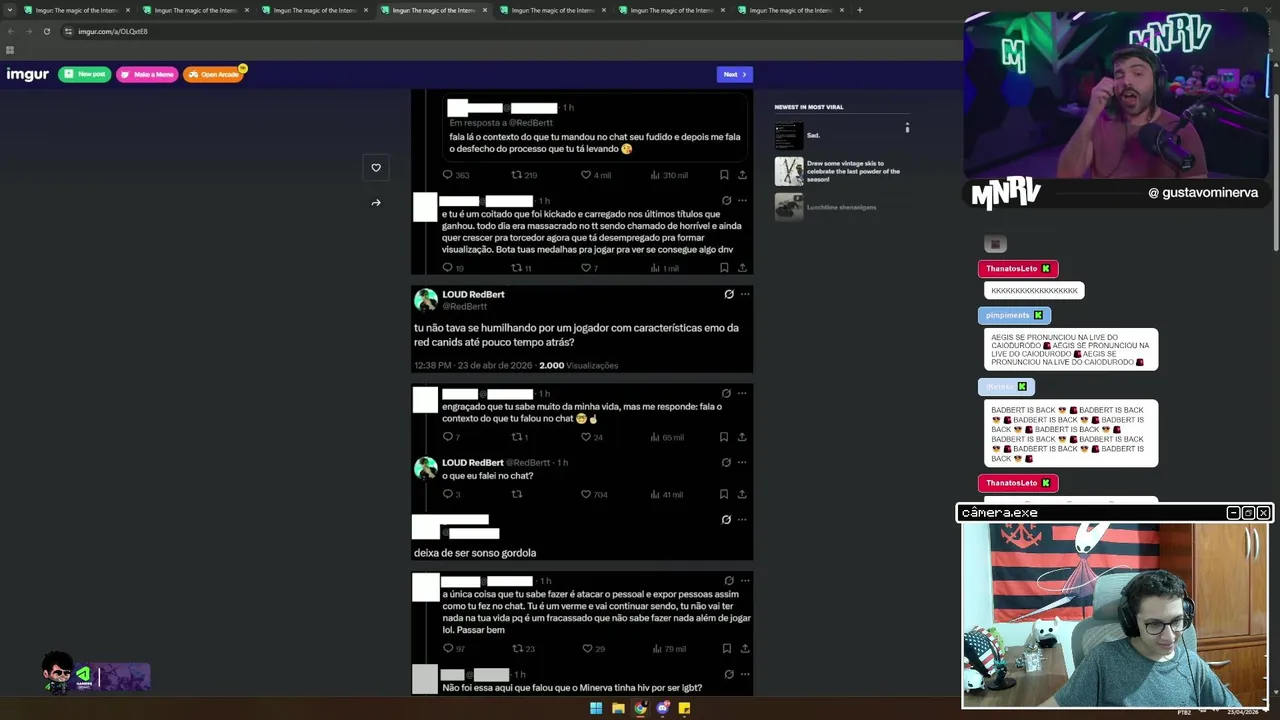Click the @RedBertt handle under LOUD RedBert
Screen dimensions: 1280x720
[x=464, y=307]
